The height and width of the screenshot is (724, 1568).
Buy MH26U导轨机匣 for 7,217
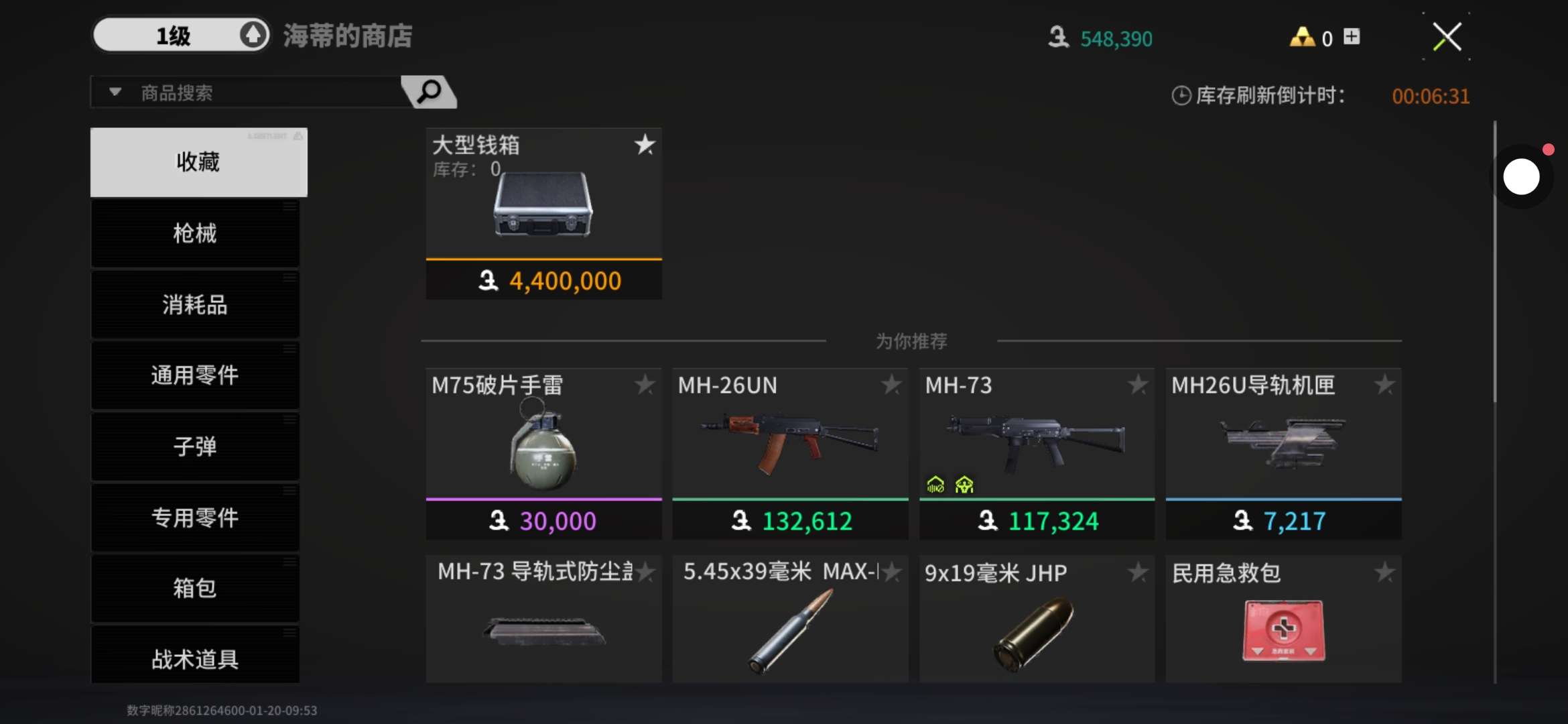(x=1283, y=520)
